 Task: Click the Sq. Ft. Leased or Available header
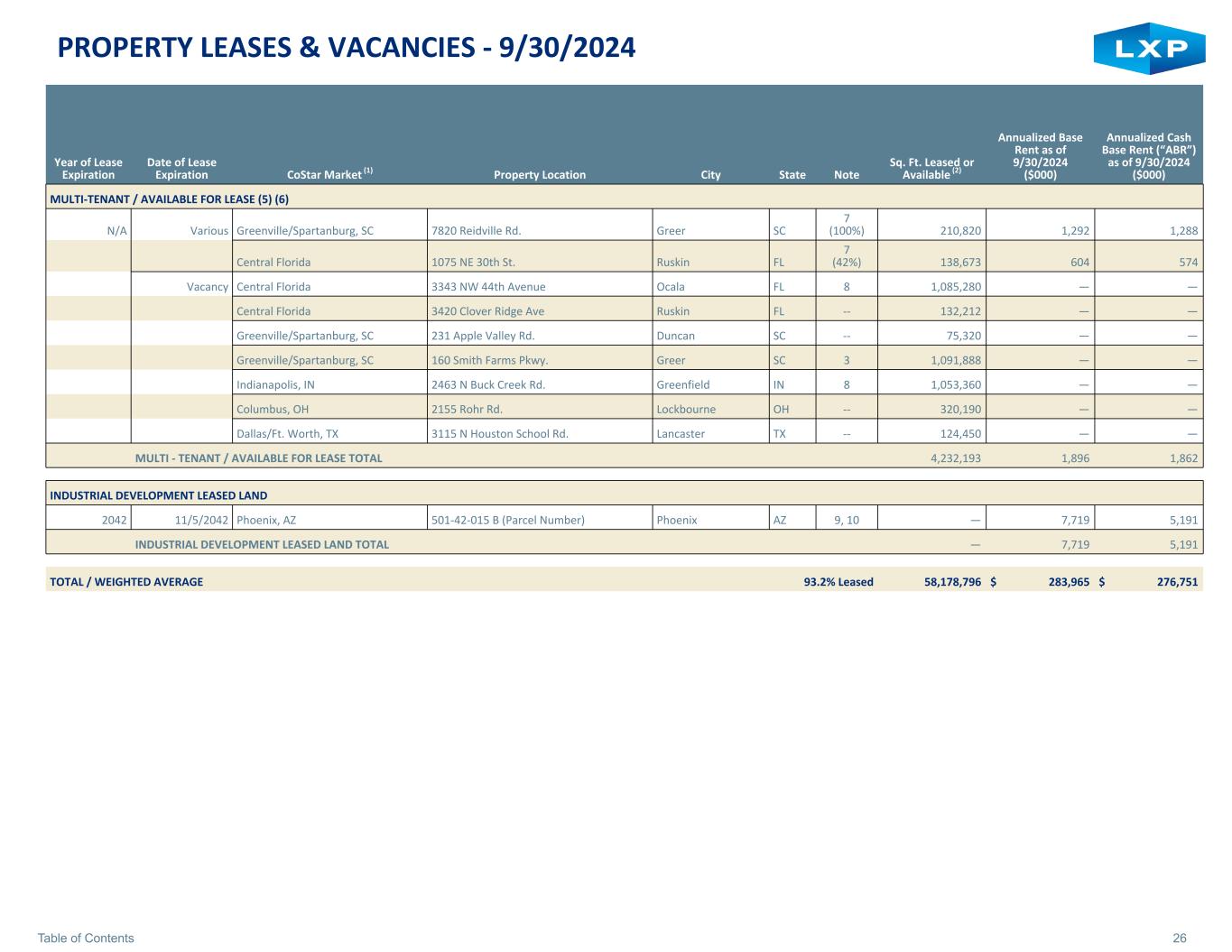coord(931,169)
